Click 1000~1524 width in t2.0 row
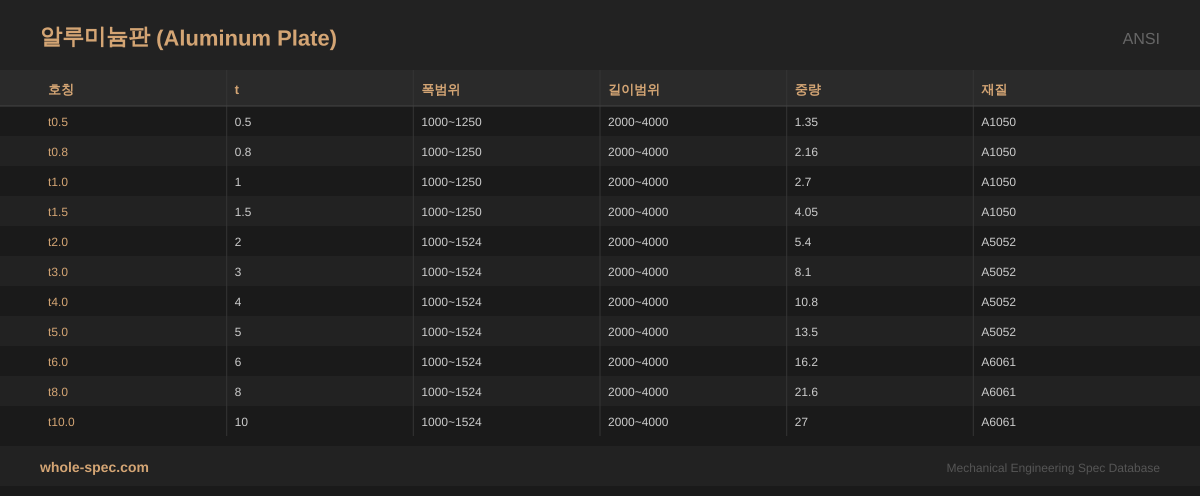This screenshot has width=1200, height=496. click(451, 242)
